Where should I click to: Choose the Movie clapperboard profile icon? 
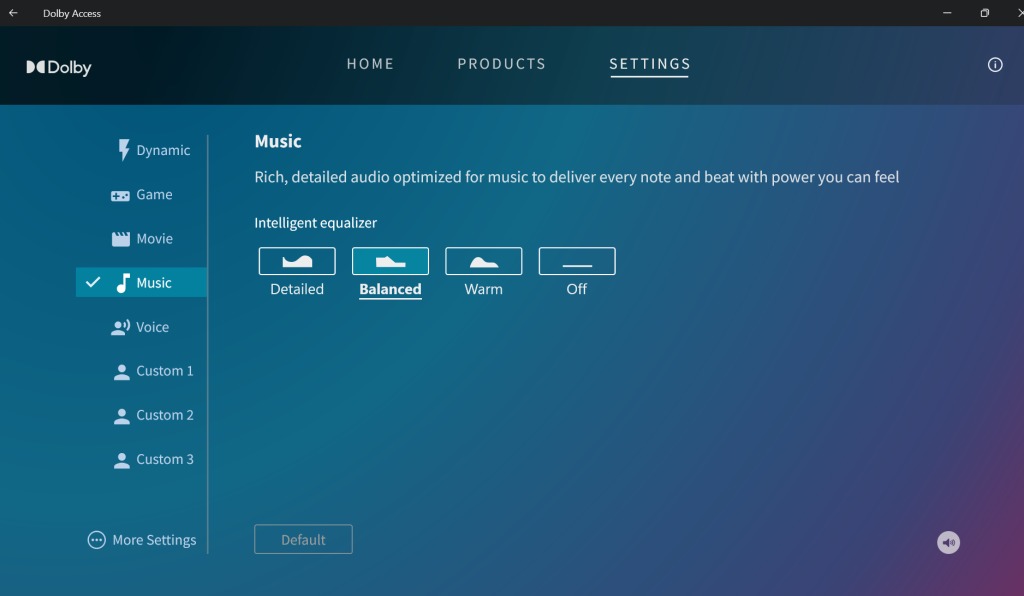(120, 239)
